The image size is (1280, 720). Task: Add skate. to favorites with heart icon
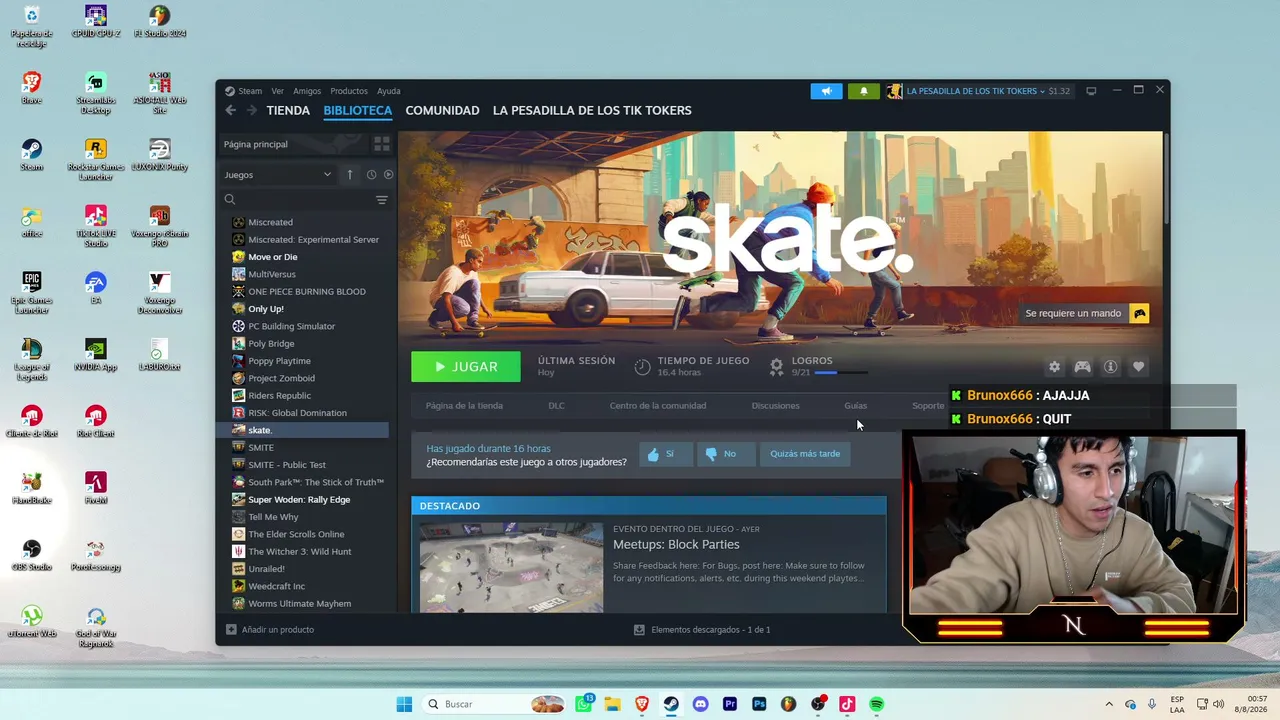1138,367
